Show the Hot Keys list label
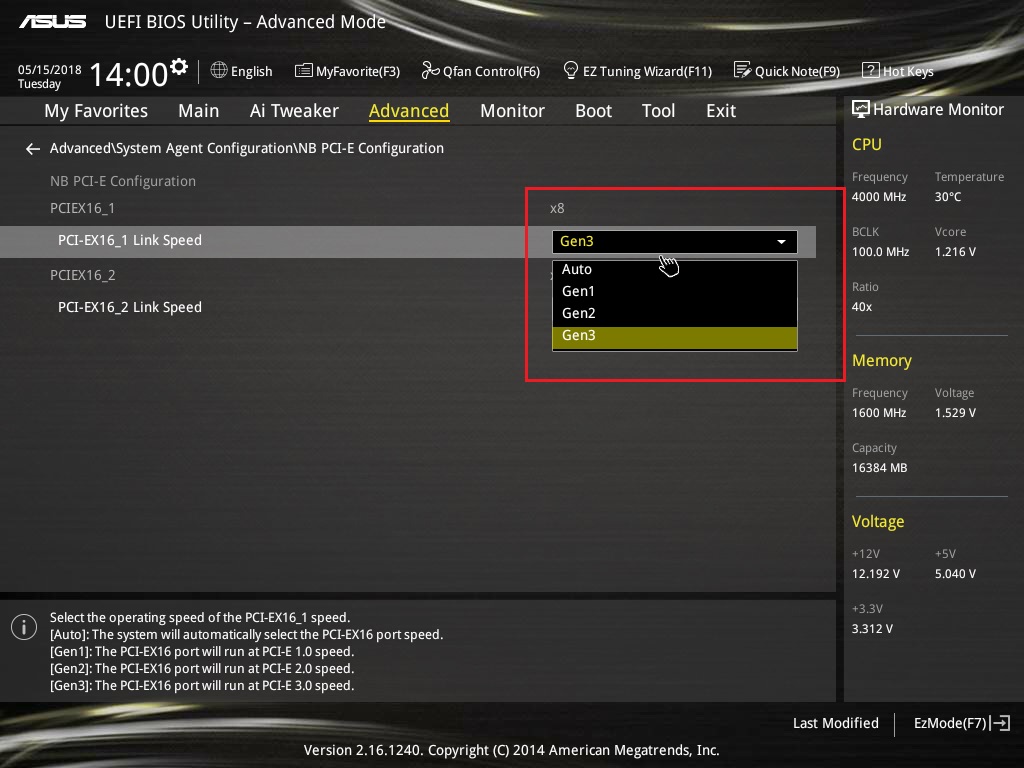Image resolution: width=1024 pixels, height=768 pixels. click(x=908, y=71)
